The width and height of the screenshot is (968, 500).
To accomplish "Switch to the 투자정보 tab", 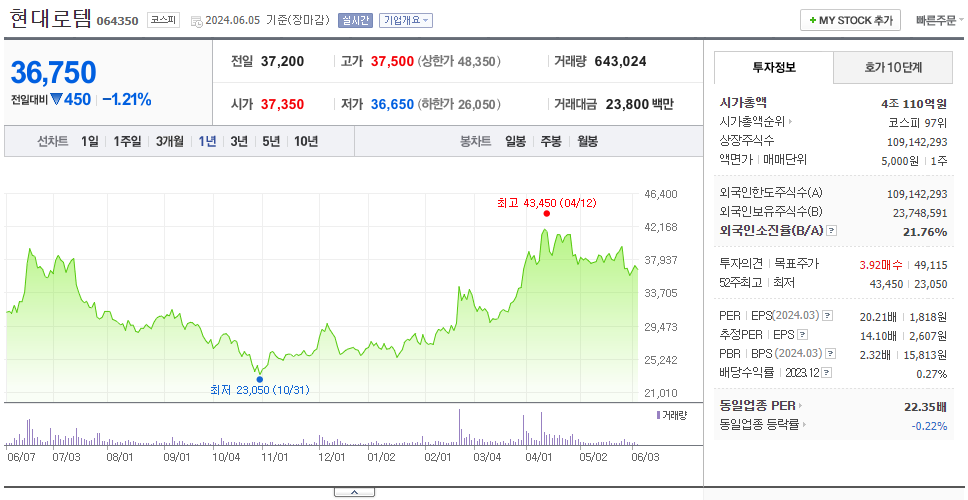I will 774,68.
